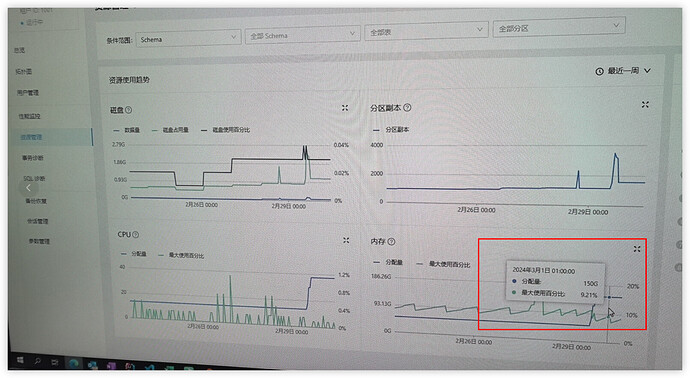Click the help icon next to 内存
690x378 pixels.
391,241
